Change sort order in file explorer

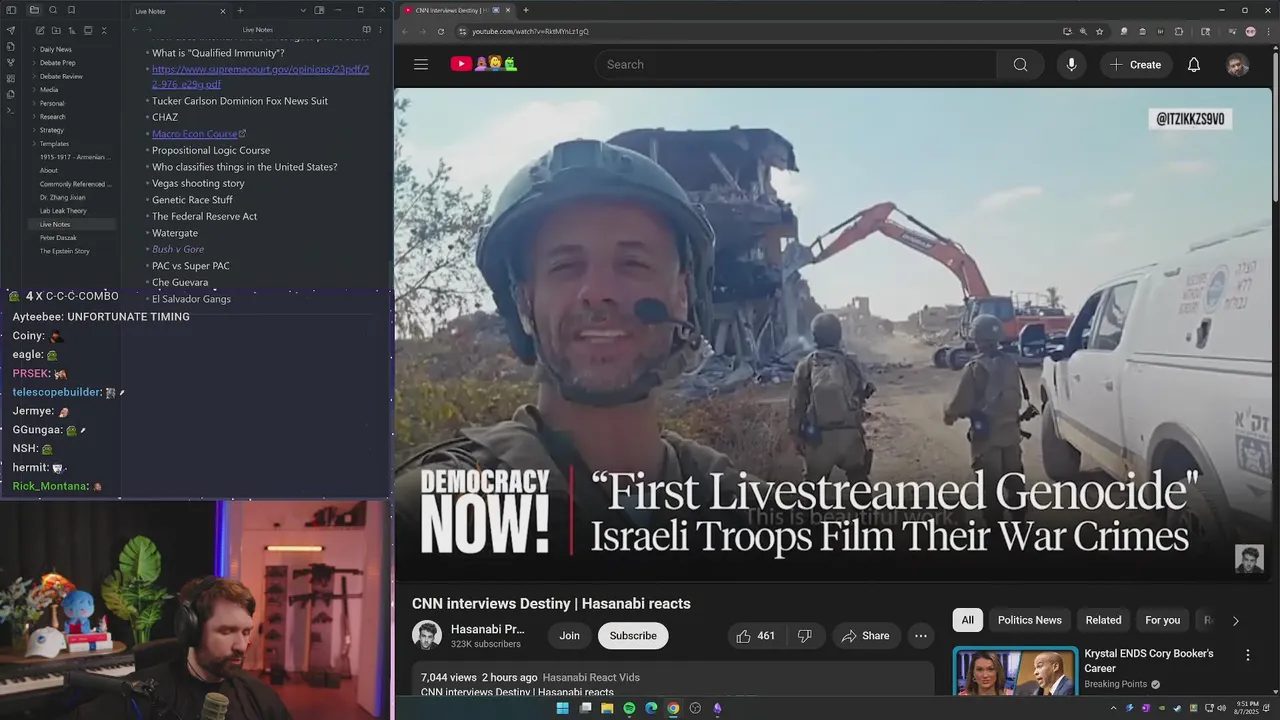(x=71, y=31)
